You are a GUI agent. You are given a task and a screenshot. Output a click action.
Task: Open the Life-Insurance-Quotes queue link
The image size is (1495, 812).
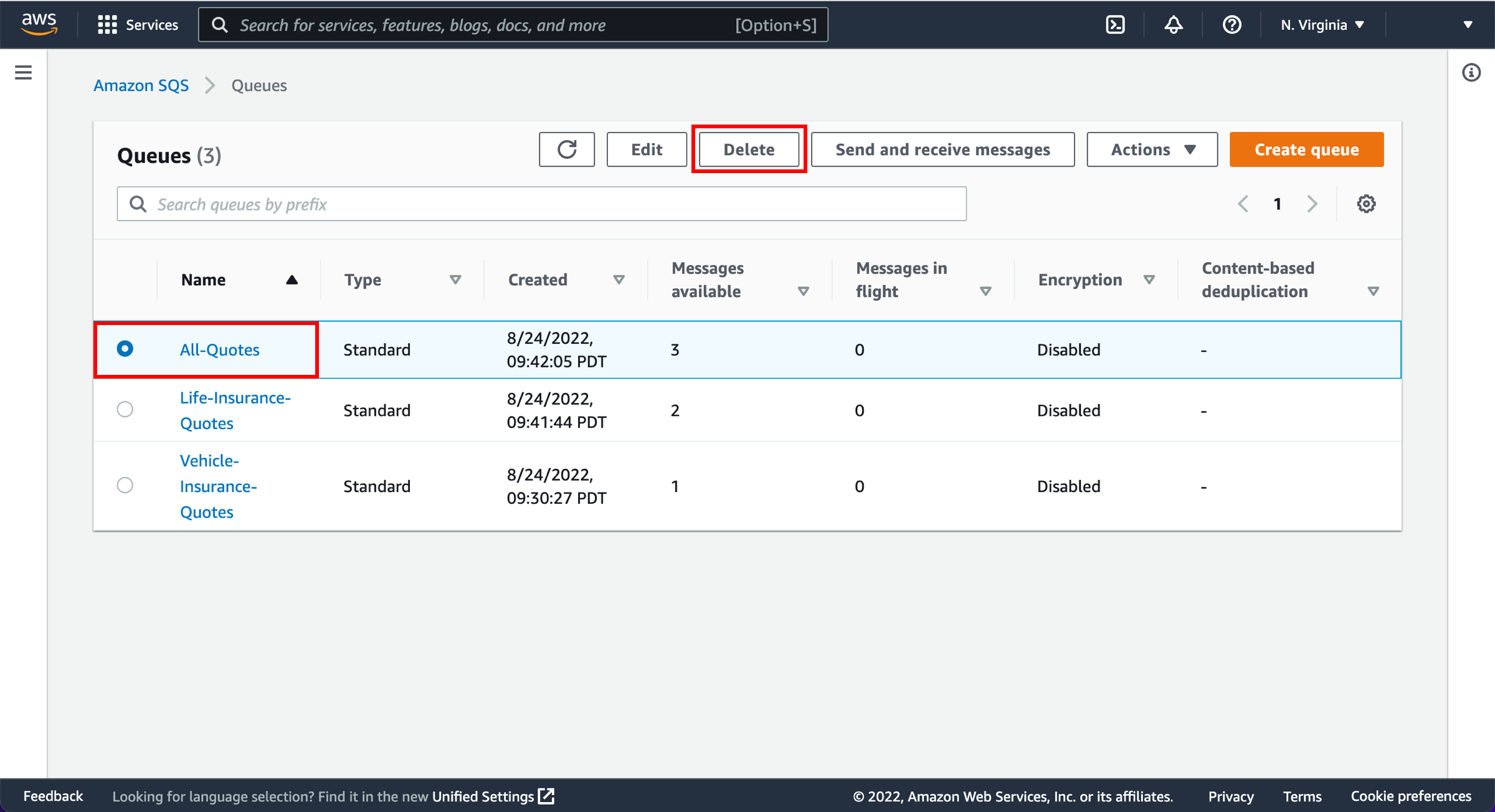(x=234, y=411)
